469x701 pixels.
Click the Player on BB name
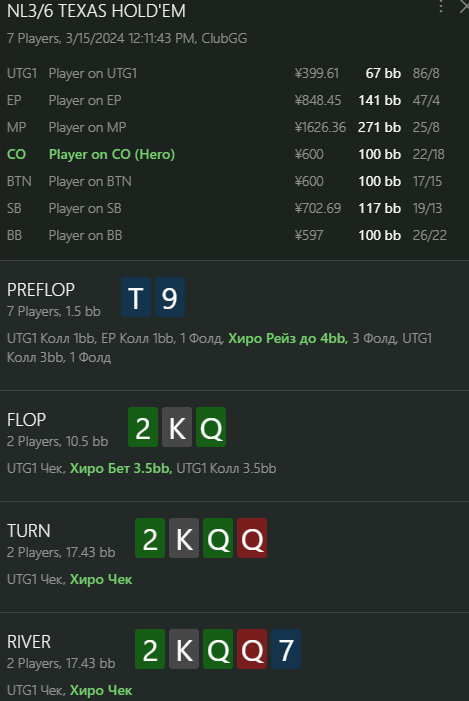pyautogui.click(x=85, y=235)
